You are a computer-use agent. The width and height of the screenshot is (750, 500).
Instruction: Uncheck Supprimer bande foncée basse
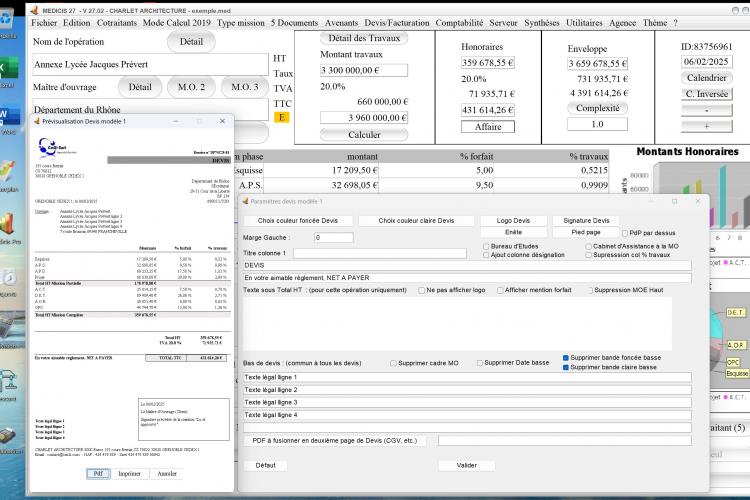(x=566, y=358)
